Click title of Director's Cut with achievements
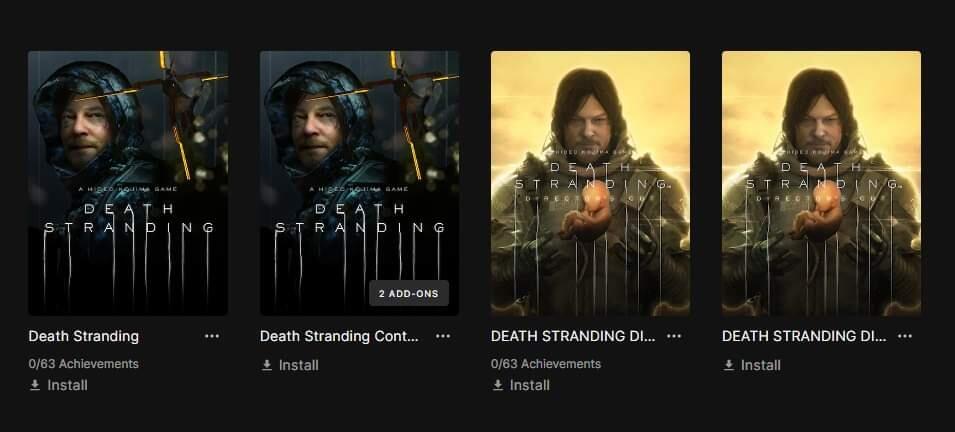Image resolution: width=955 pixels, height=432 pixels. tap(573, 336)
